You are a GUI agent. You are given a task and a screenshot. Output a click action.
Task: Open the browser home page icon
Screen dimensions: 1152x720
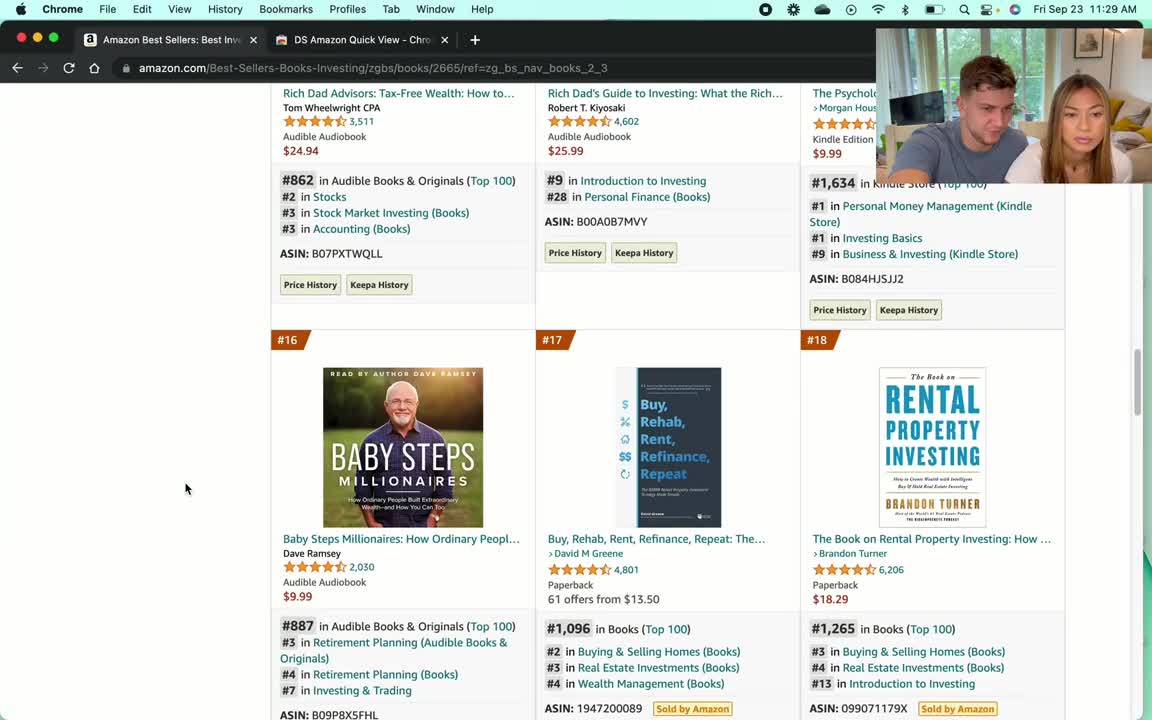[94, 68]
